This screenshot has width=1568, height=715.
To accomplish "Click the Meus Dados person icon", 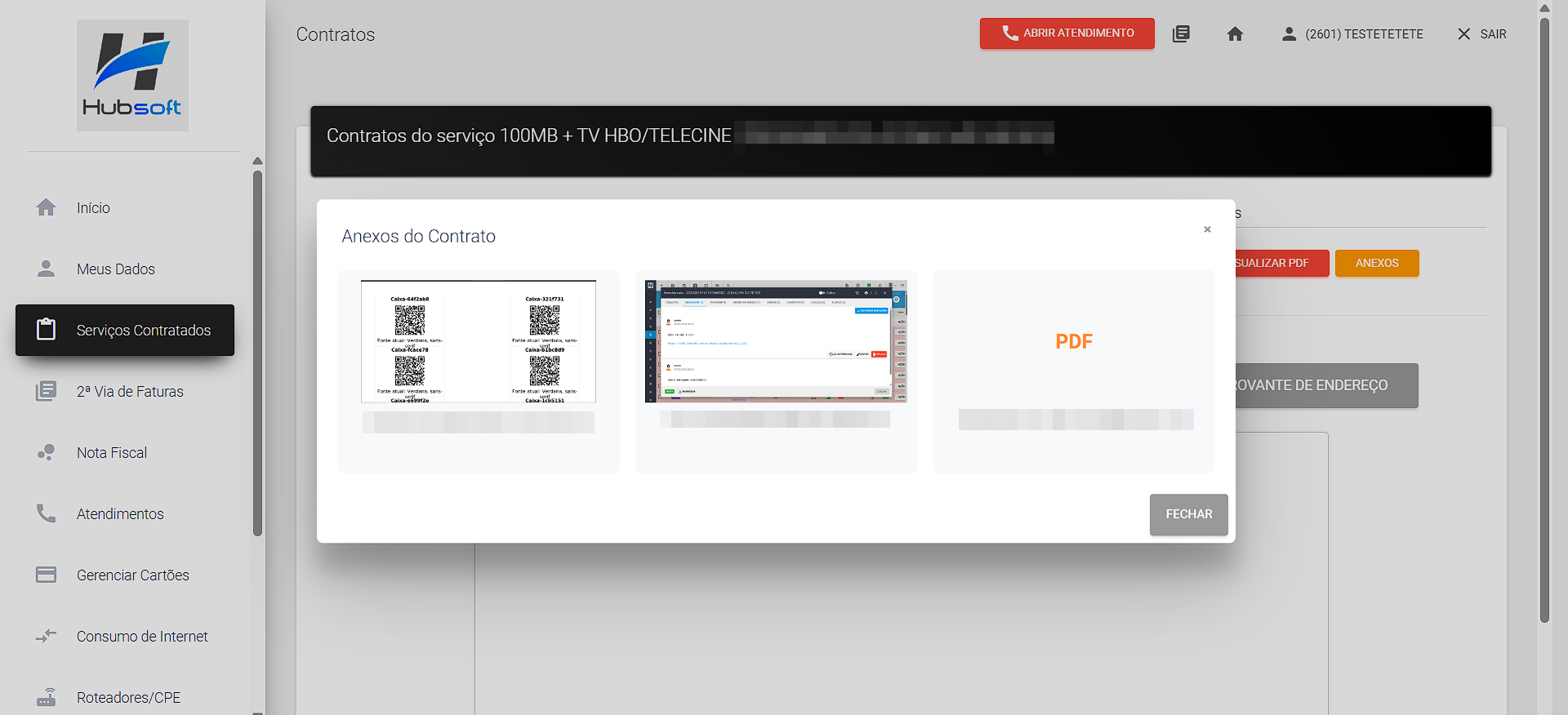I will click(47, 269).
